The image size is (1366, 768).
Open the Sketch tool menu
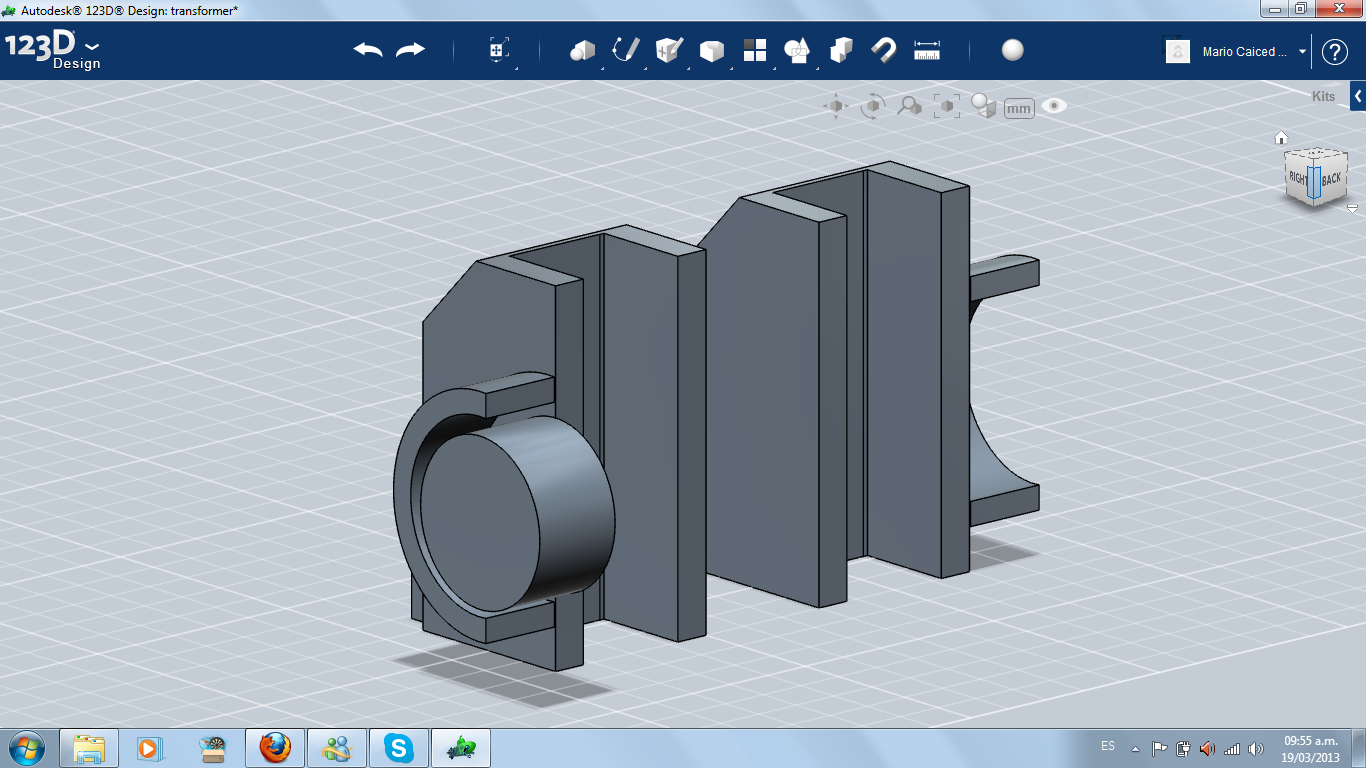pos(626,50)
